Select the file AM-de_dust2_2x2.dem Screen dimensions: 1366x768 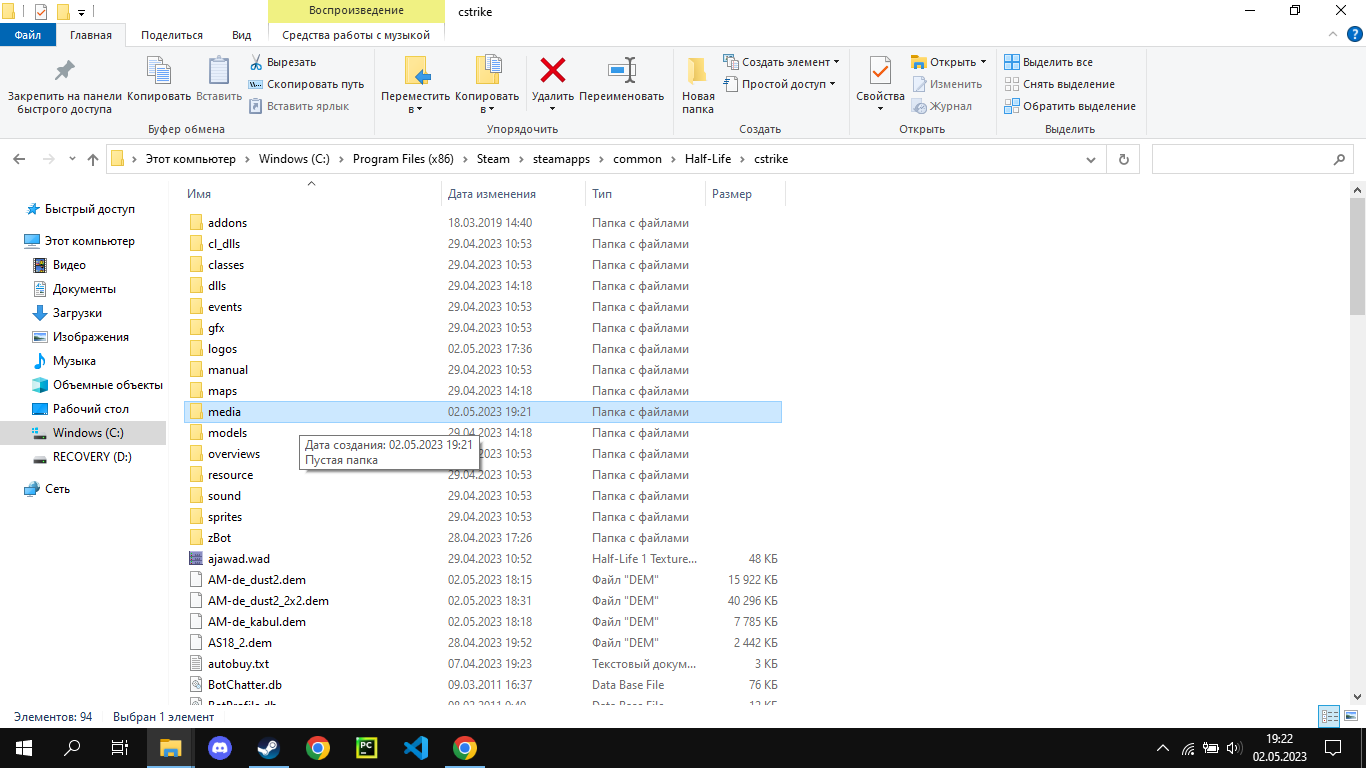(x=483, y=601)
